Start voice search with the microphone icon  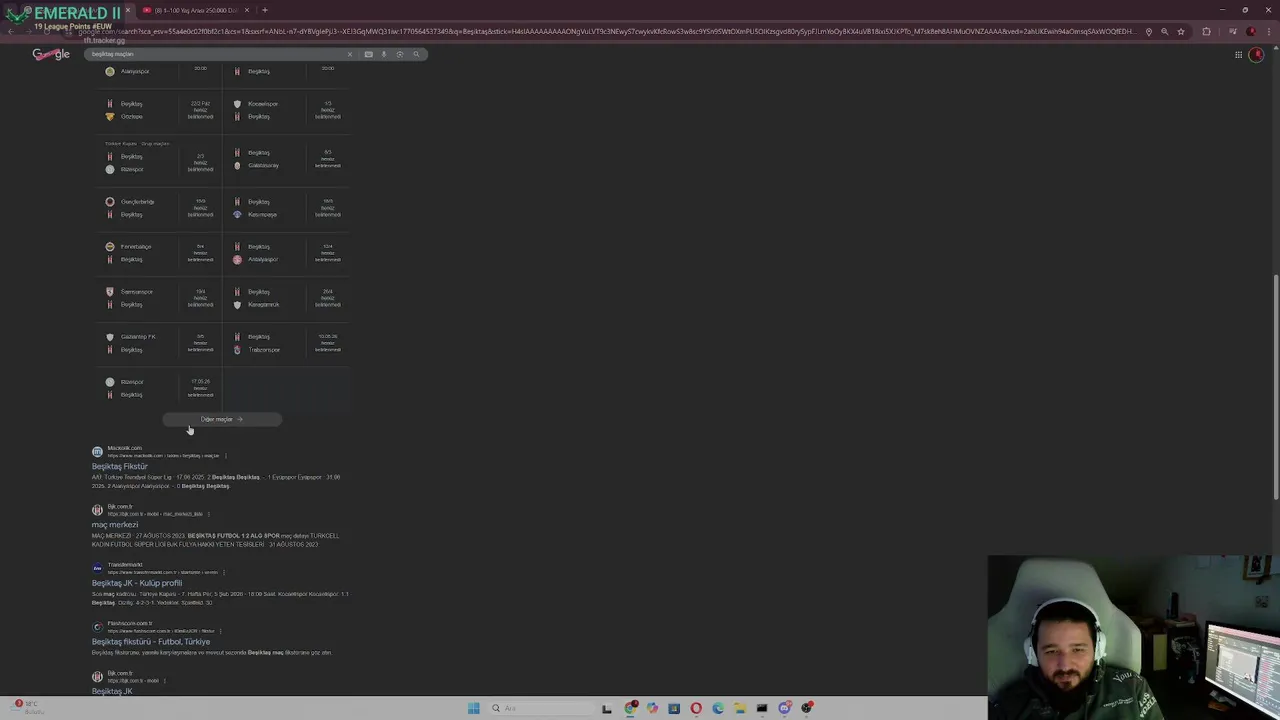[x=384, y=54]
